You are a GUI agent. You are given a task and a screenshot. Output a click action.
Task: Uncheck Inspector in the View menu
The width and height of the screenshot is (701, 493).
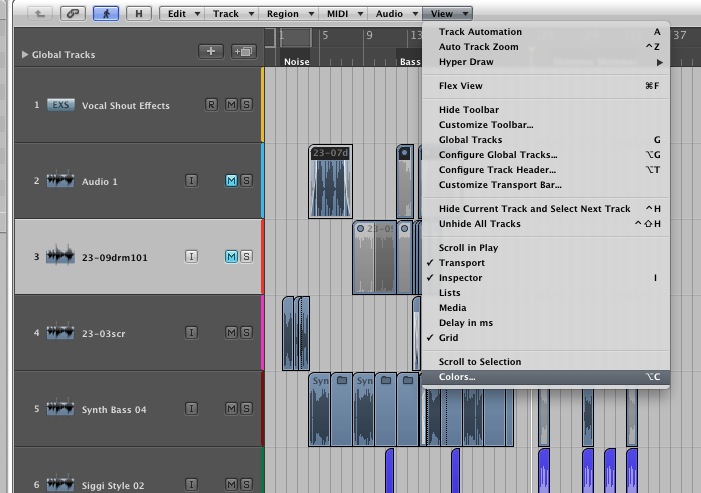[x=546, y=278]
